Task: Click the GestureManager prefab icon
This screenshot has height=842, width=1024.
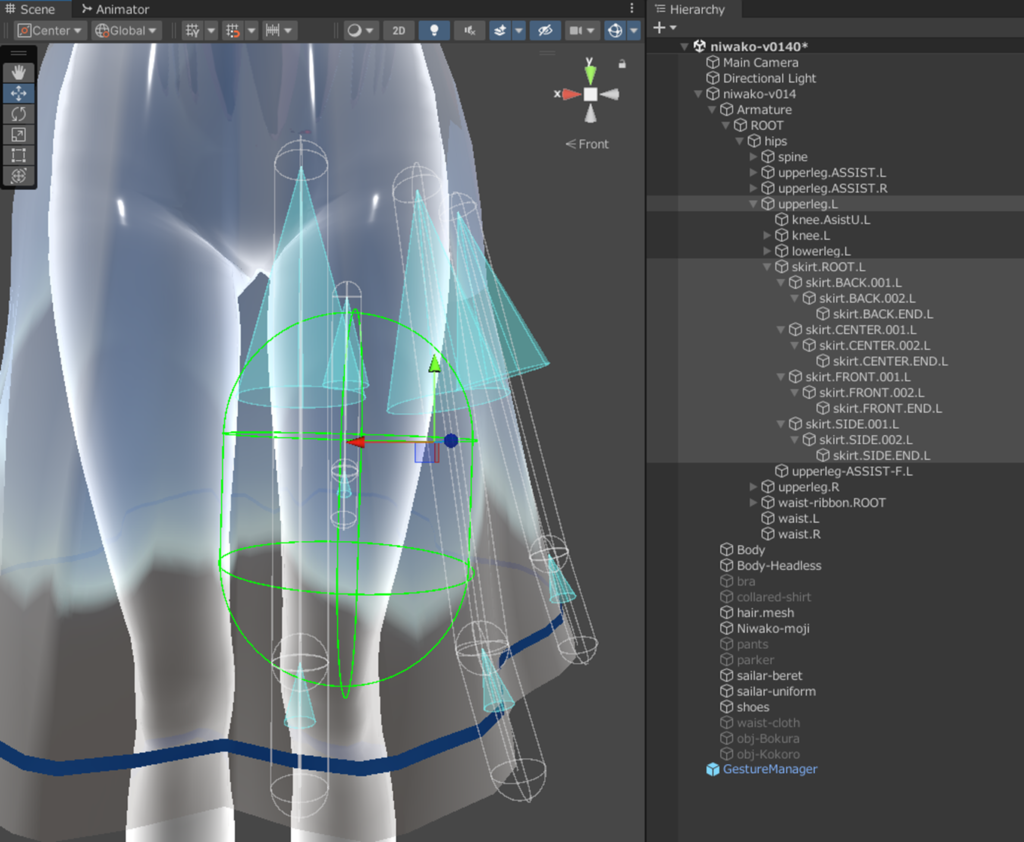Action: (713, 770)
